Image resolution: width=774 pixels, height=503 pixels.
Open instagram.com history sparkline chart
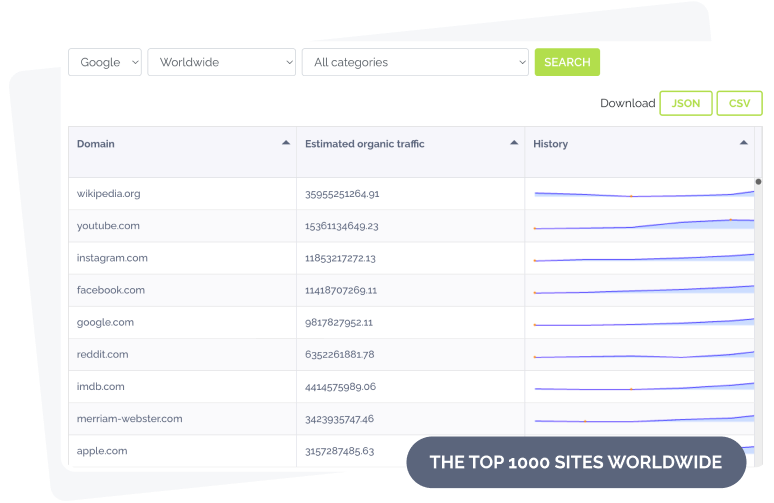644,258
